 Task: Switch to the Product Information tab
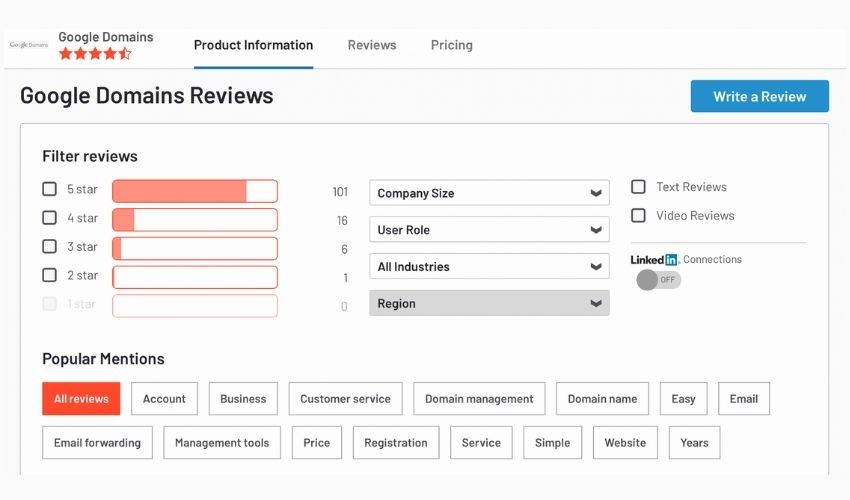253,45
